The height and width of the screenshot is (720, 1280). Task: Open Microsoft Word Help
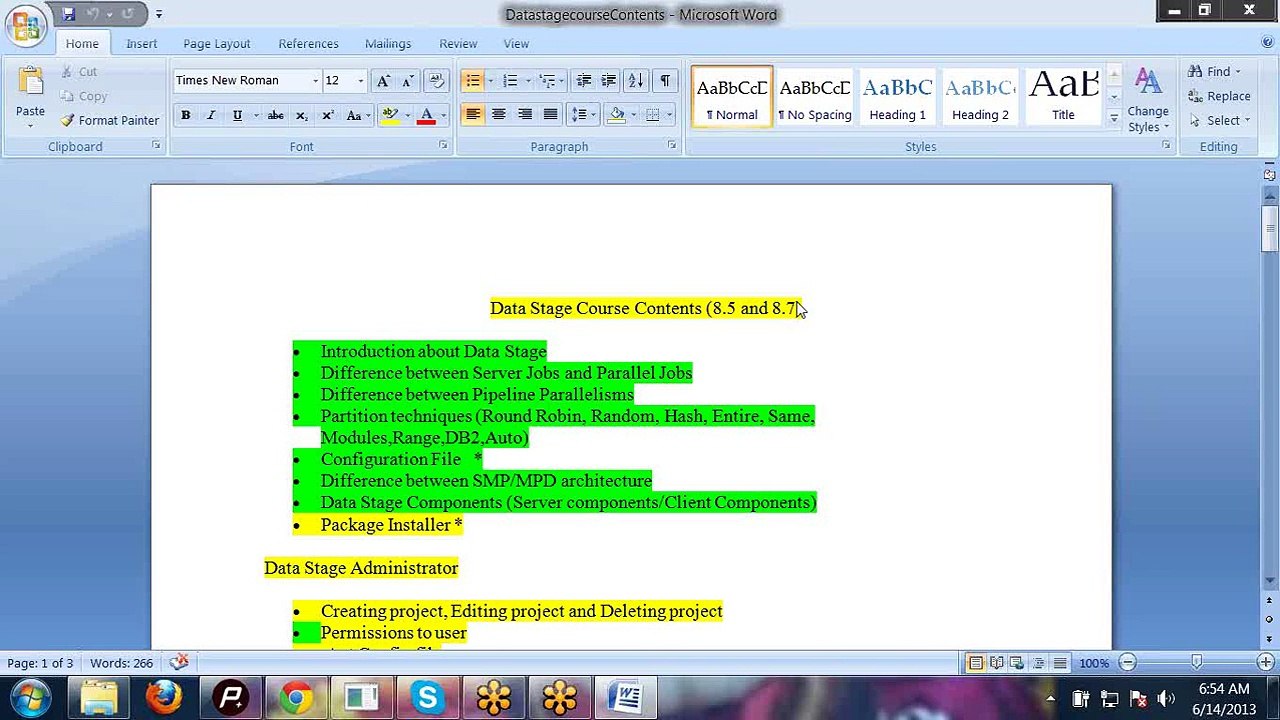pos(1267,43)
